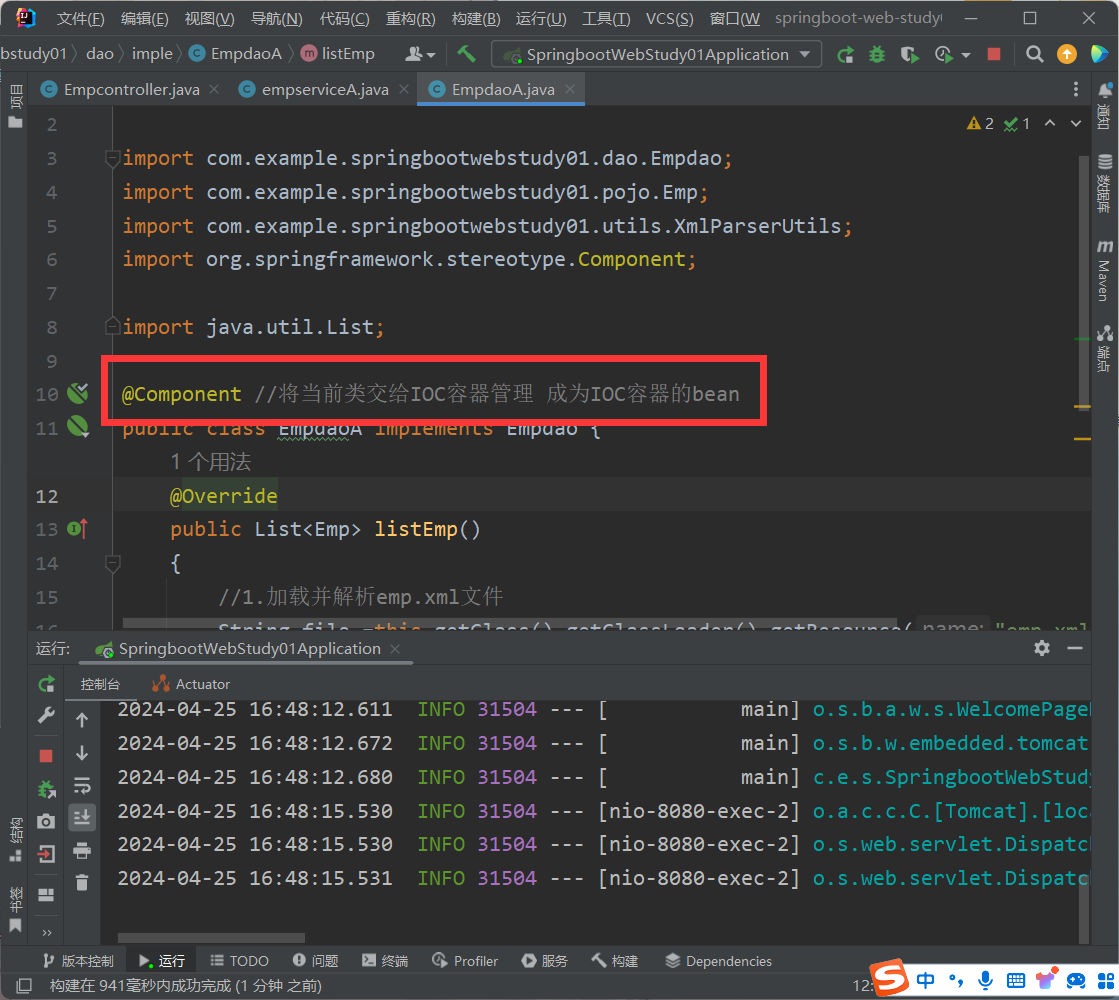Collapse the listEmp method body fold
1119x1000 pixels.
tap(113, 563)
